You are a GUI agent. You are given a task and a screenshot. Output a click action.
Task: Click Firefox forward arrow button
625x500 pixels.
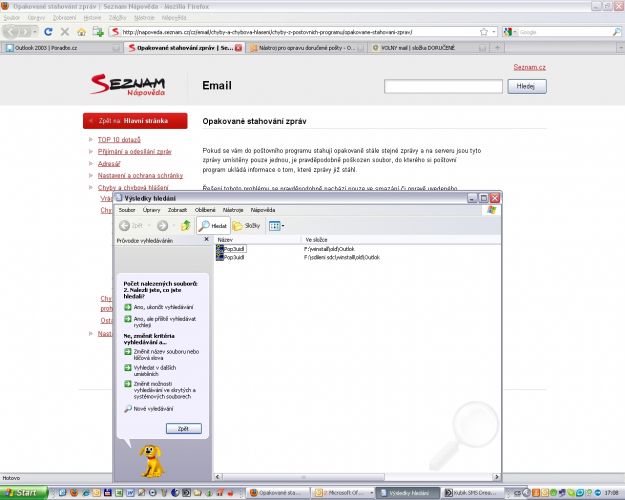[x=25, y=31]
